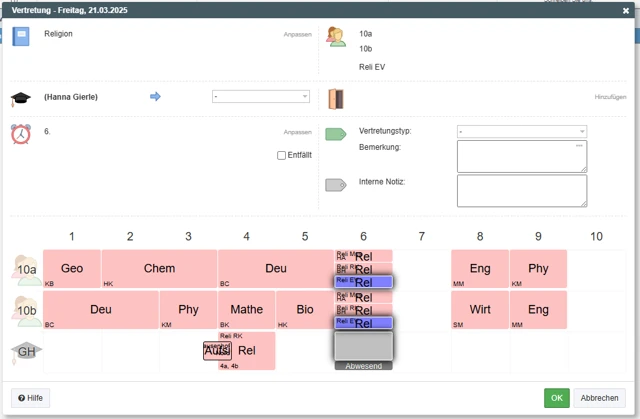Click the blue arrow next to Hanna Gierle

155,97
